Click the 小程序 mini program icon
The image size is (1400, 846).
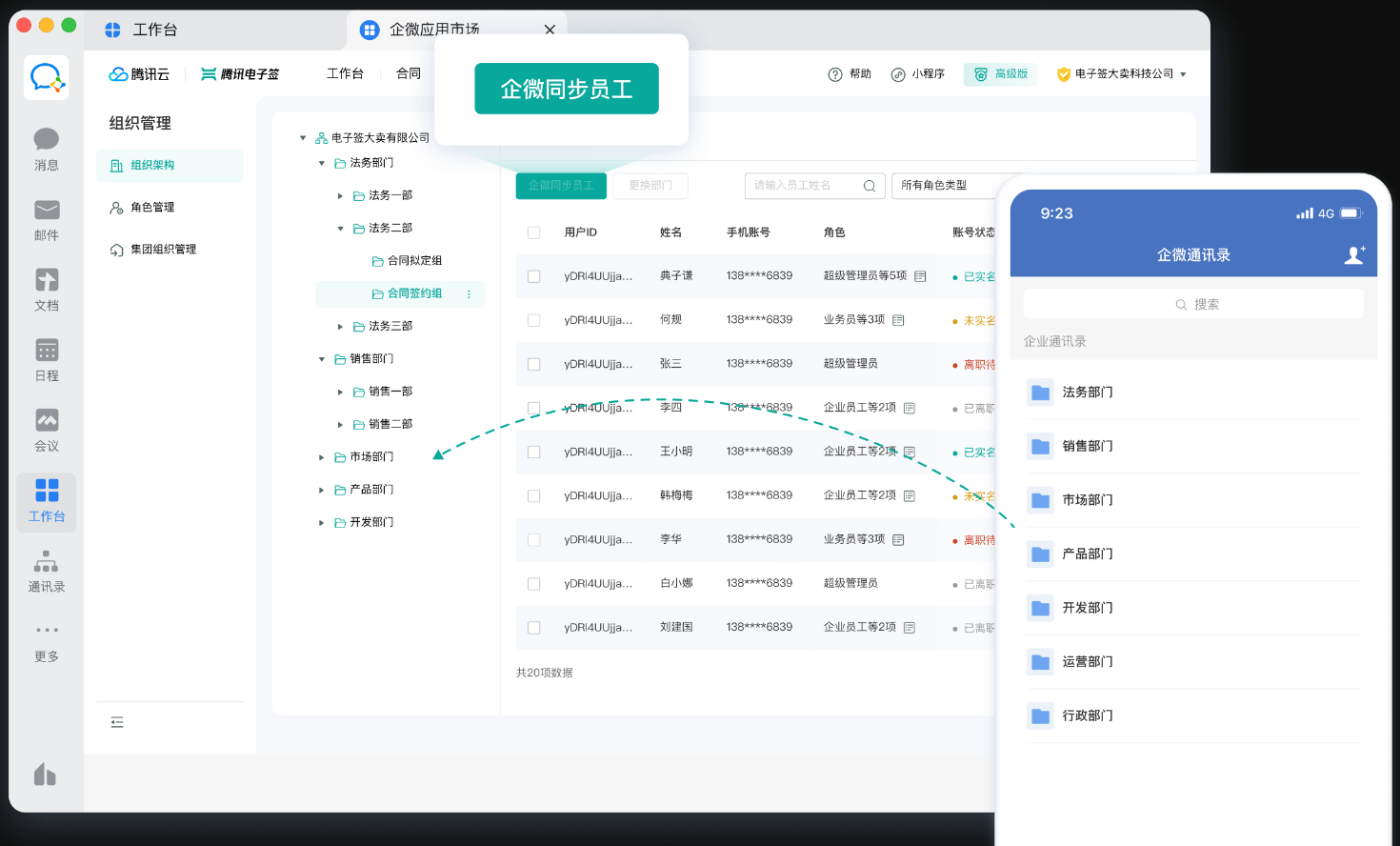(898, 74)
